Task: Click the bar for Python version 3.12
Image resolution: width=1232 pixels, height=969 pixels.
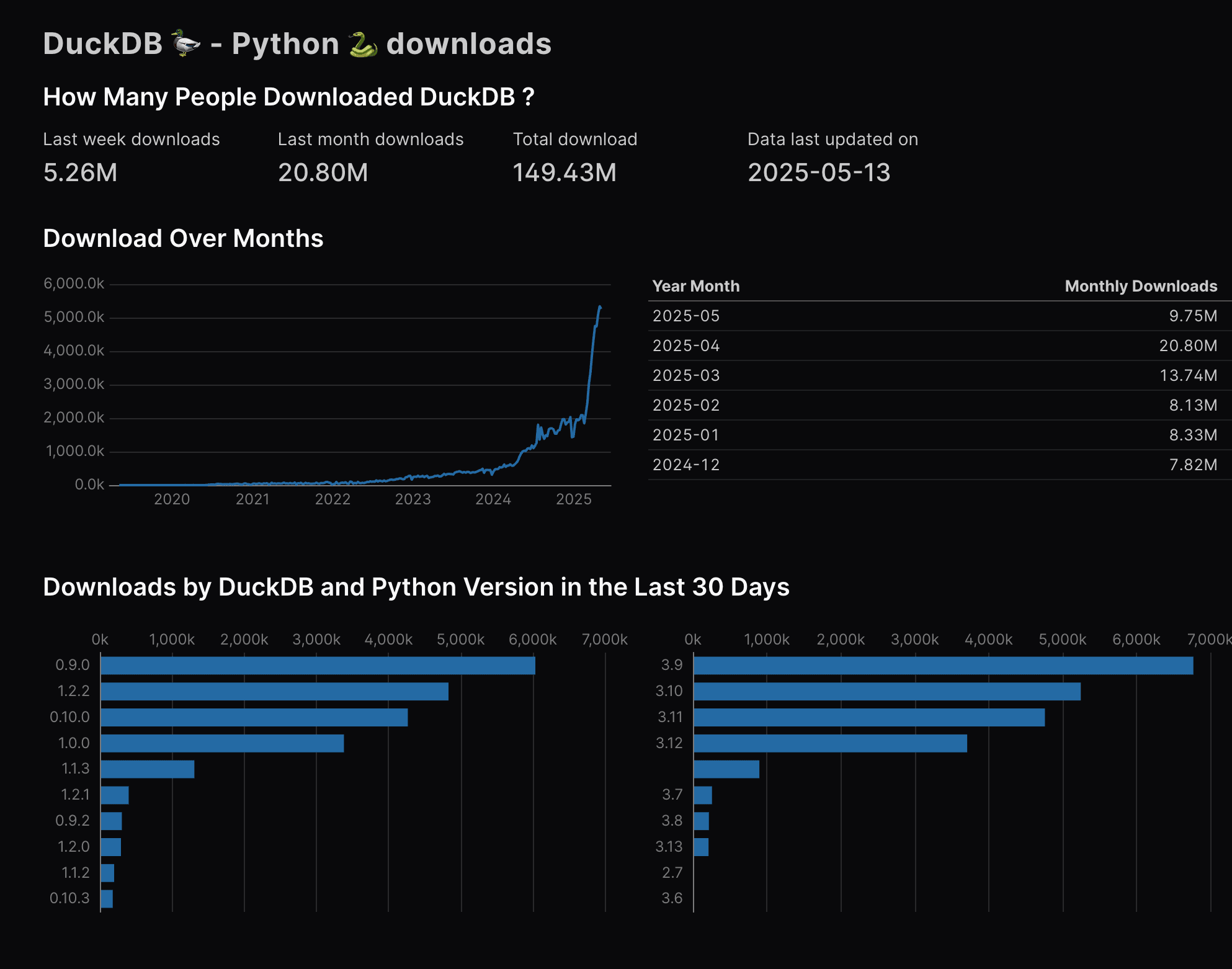Action: click(830, 743)
